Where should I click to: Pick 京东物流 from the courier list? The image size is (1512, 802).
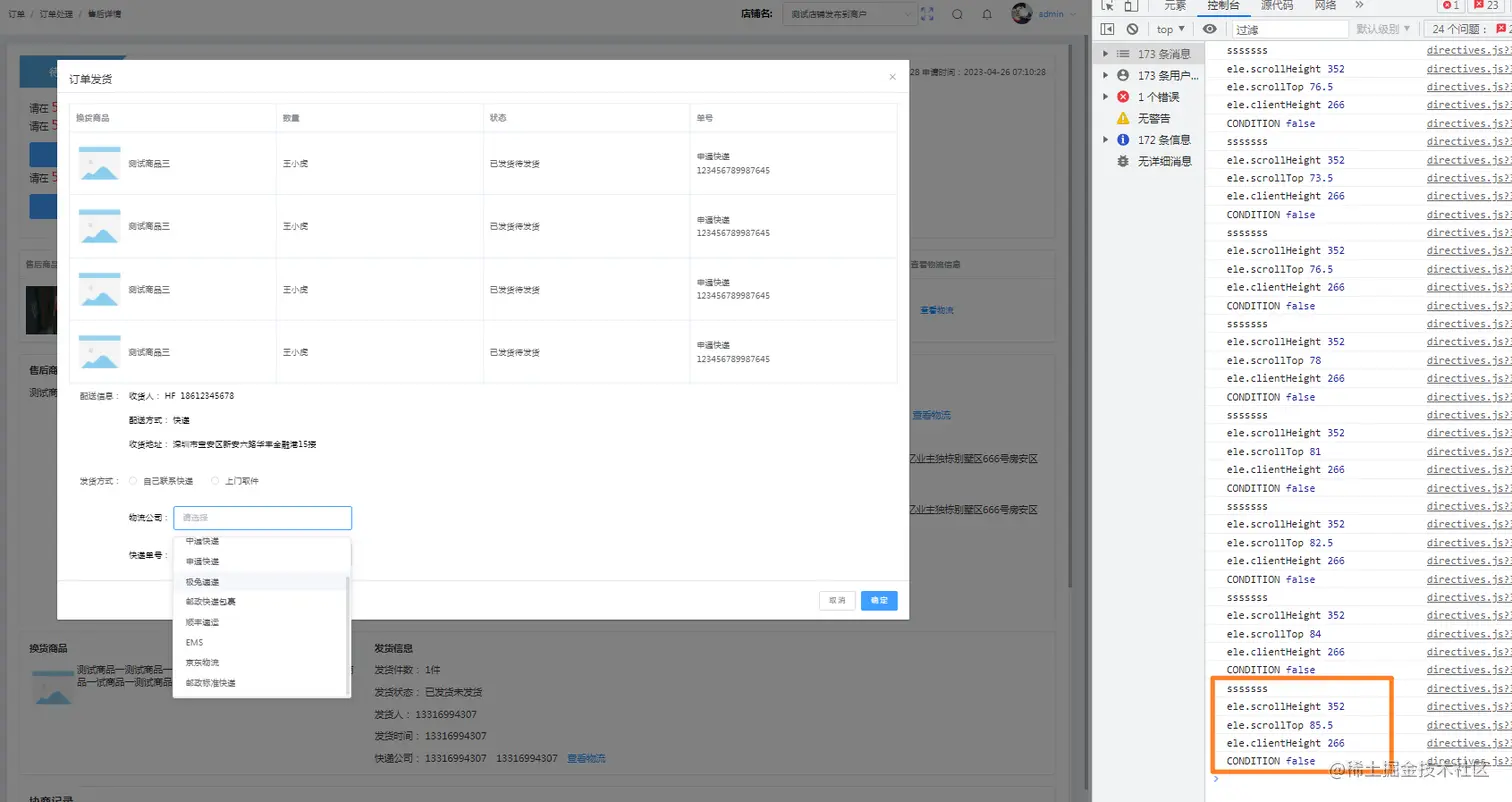(260, 663)
